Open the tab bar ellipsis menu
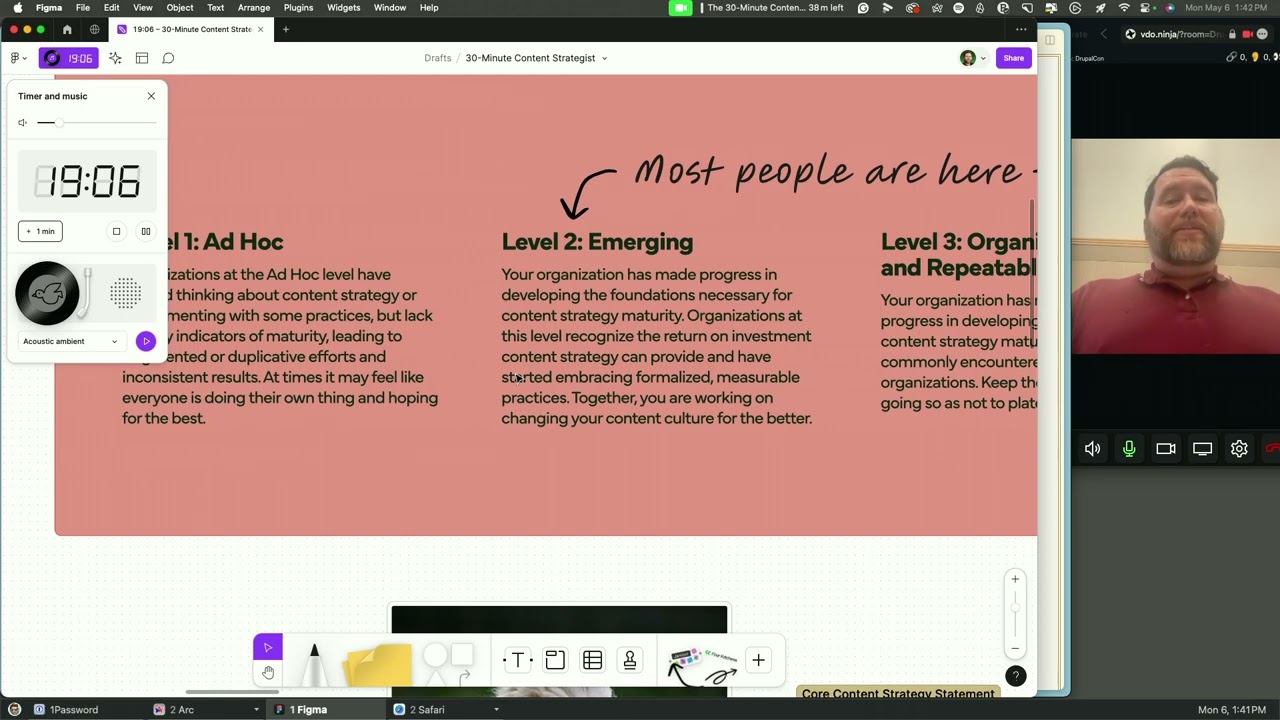 pyautogui.click(x=1021, y=29)
